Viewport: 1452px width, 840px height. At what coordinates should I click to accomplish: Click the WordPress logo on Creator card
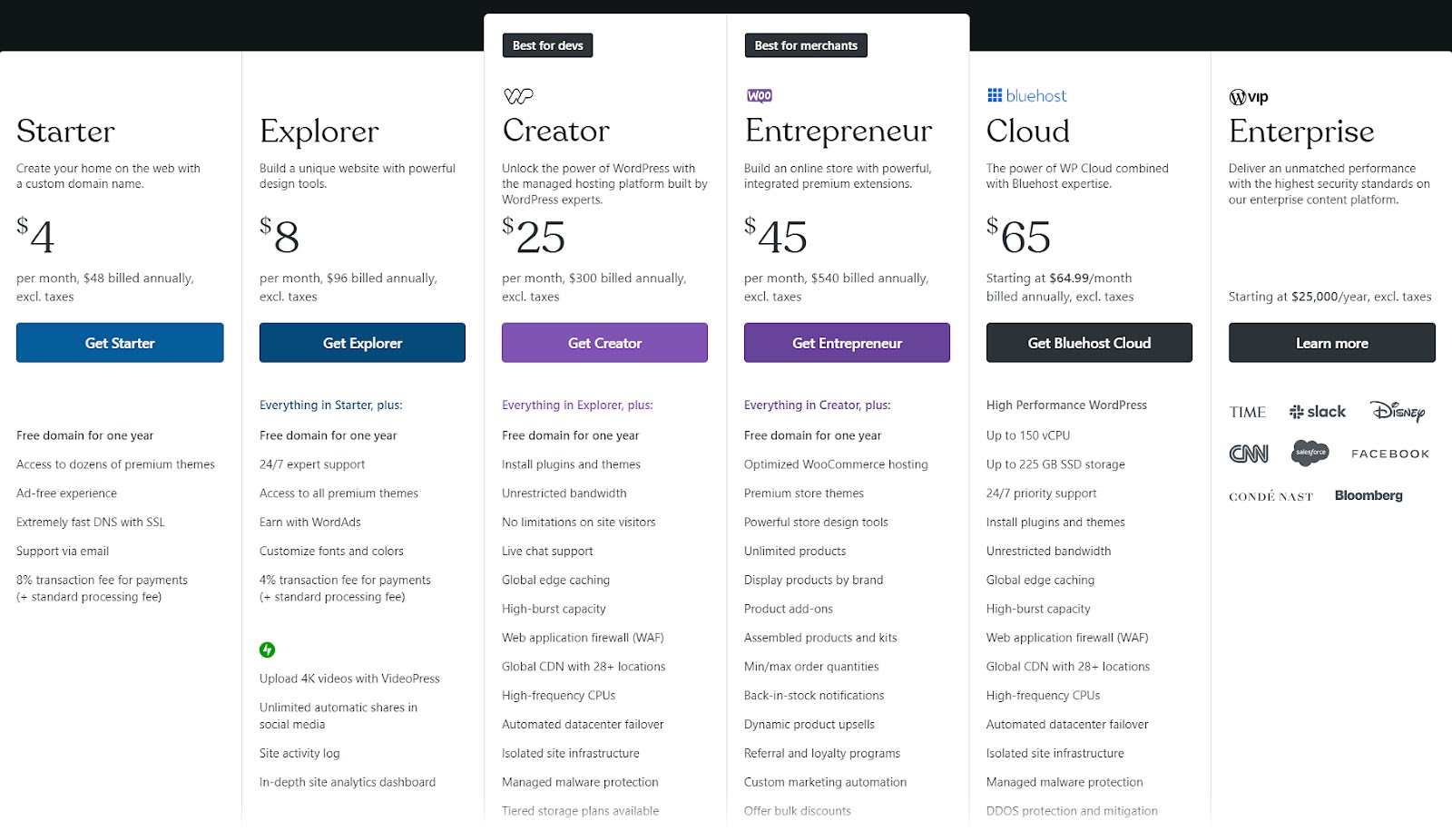(517, 94)
